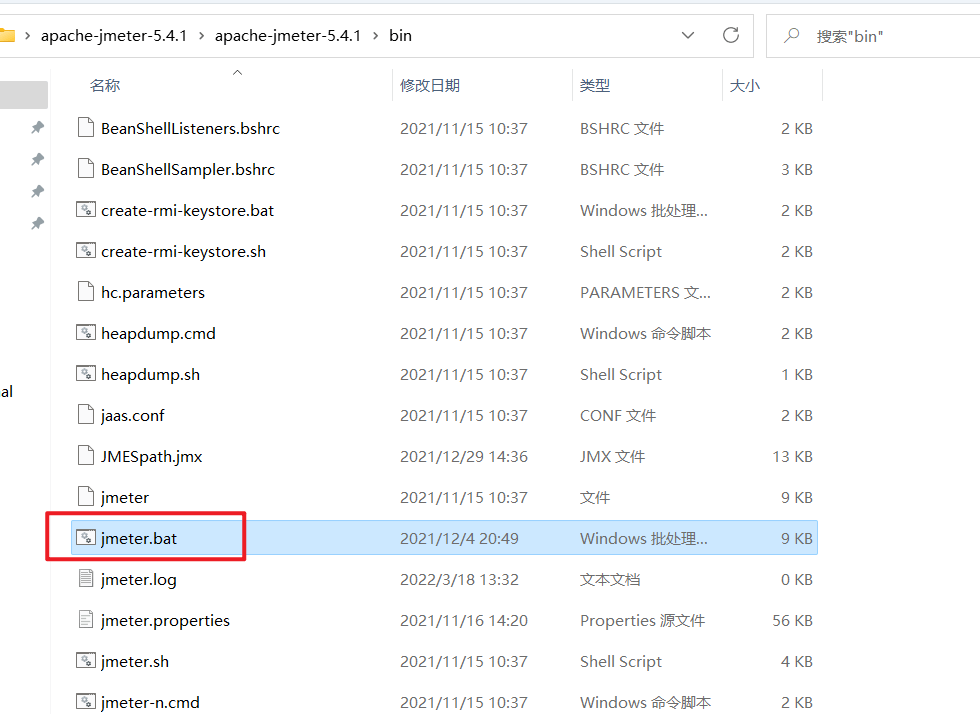Screen dimensions: 980x714
Task: Click the jmeter-n.cmd script icon
Action: pyautogui.click(x=86, y=701)
